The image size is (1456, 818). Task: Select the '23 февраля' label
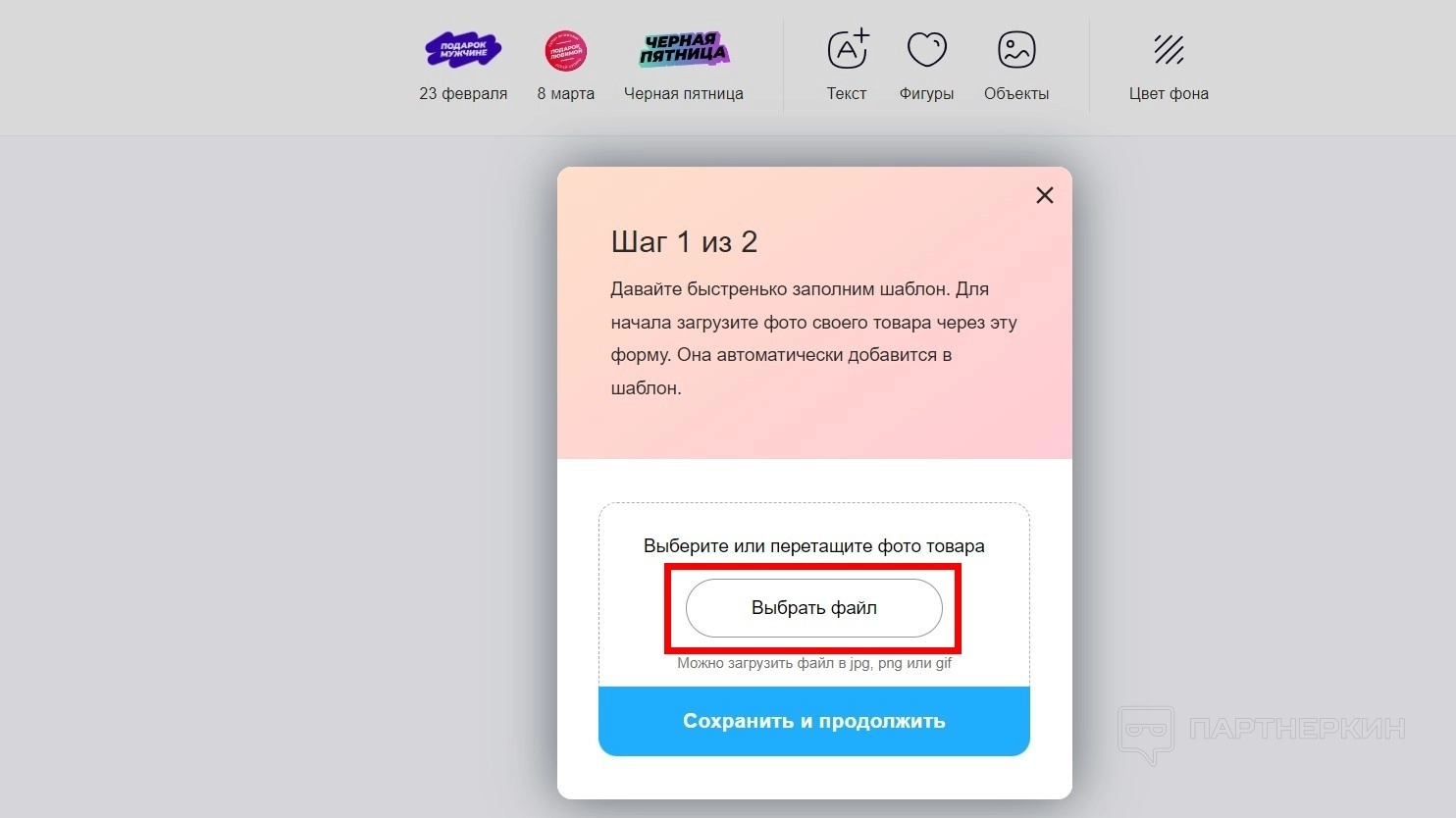click(463, 94)
